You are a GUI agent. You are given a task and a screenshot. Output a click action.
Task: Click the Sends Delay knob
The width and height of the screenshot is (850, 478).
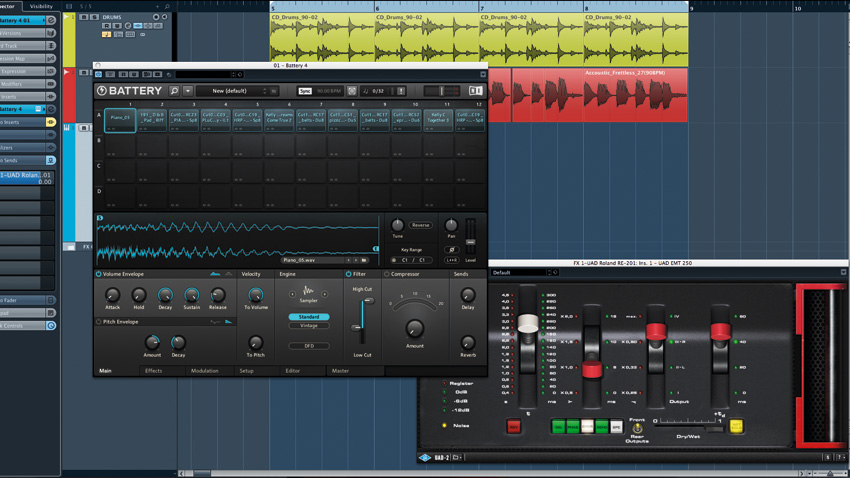[x=467, y=295]
